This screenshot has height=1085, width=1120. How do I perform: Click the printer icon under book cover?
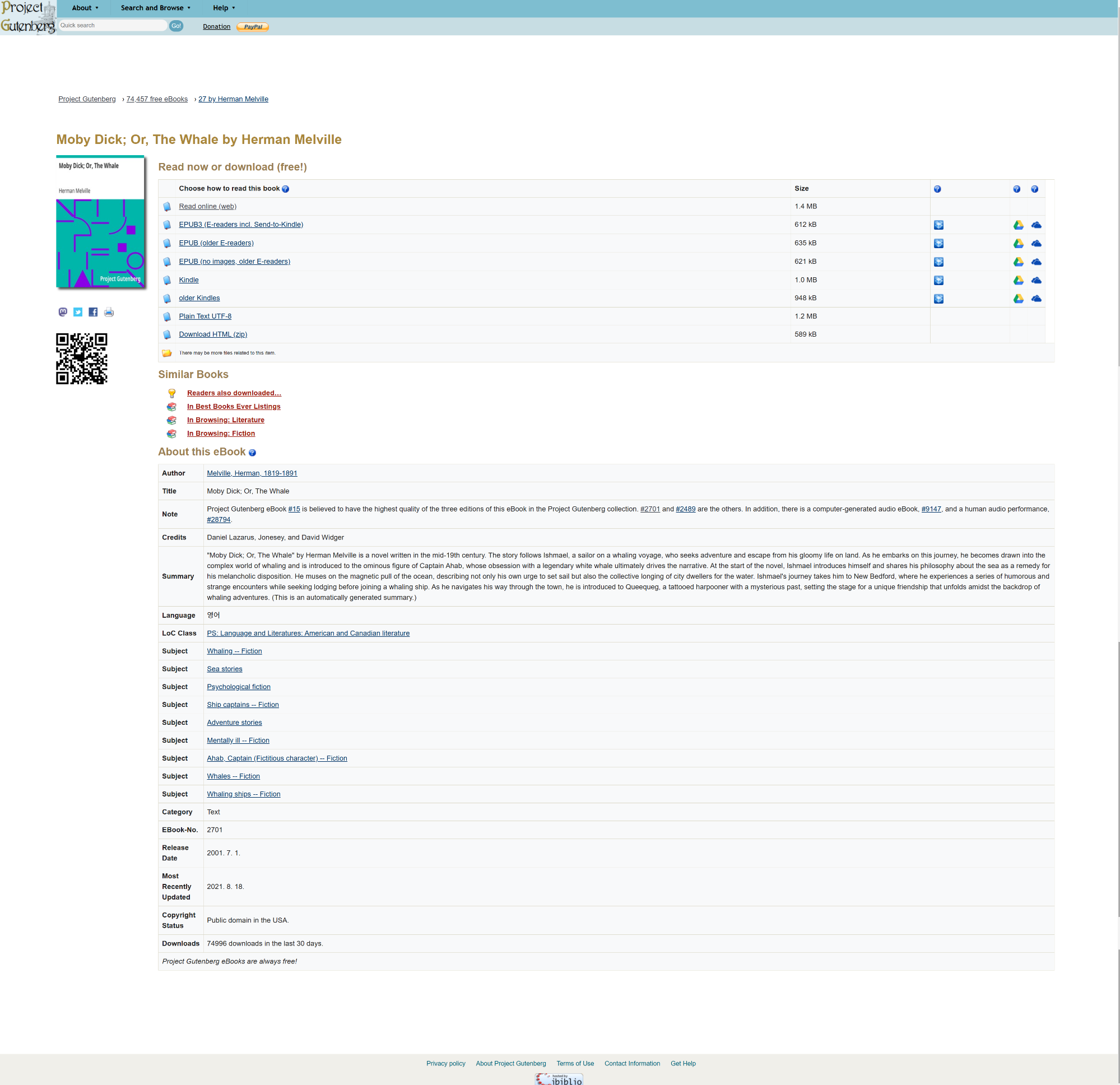(x=109, y=312)
